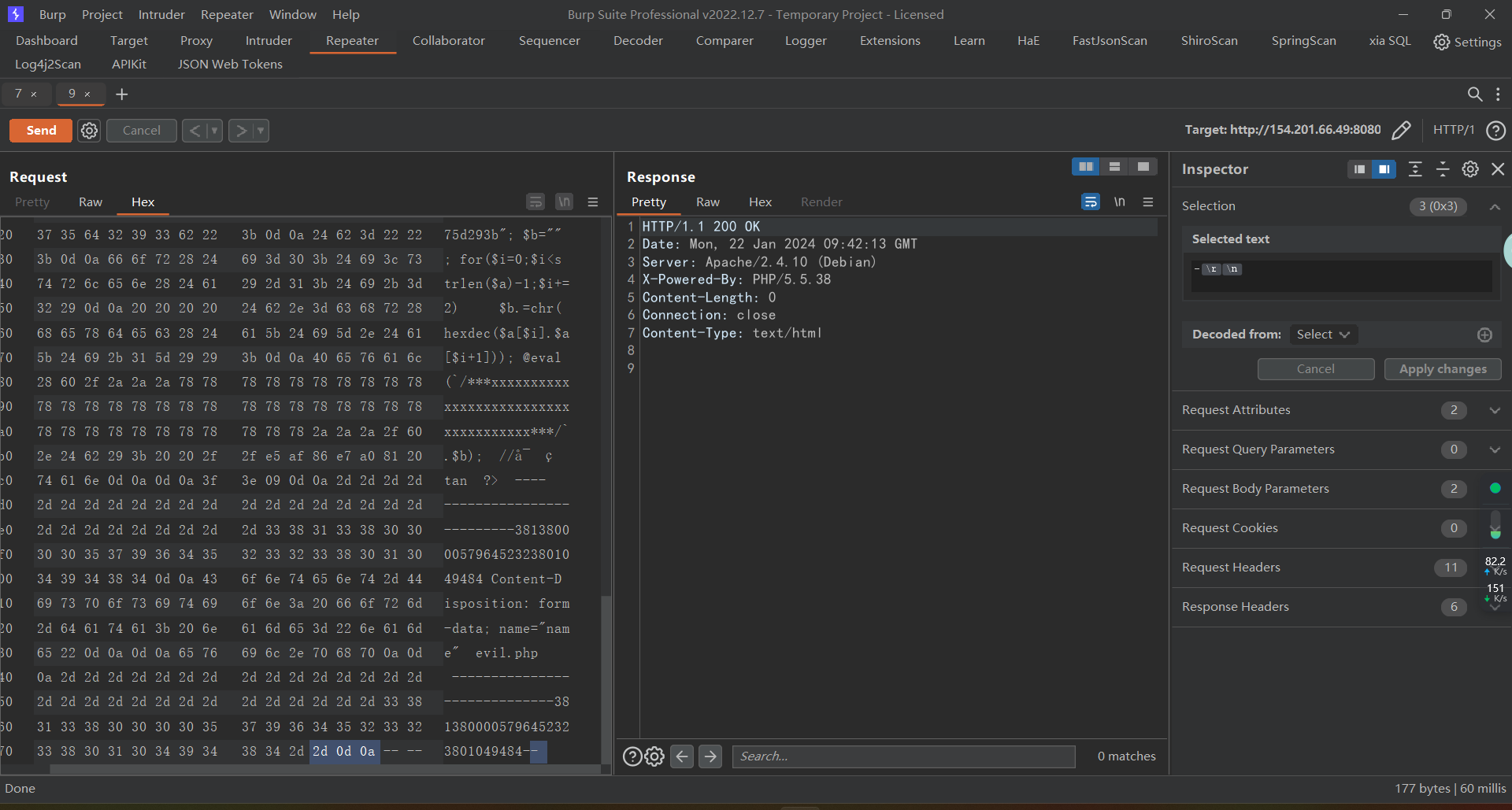The width and height of the screenshot is (1512, 810).
Task: Add a new Repeater tab
Action: (122, 94)
